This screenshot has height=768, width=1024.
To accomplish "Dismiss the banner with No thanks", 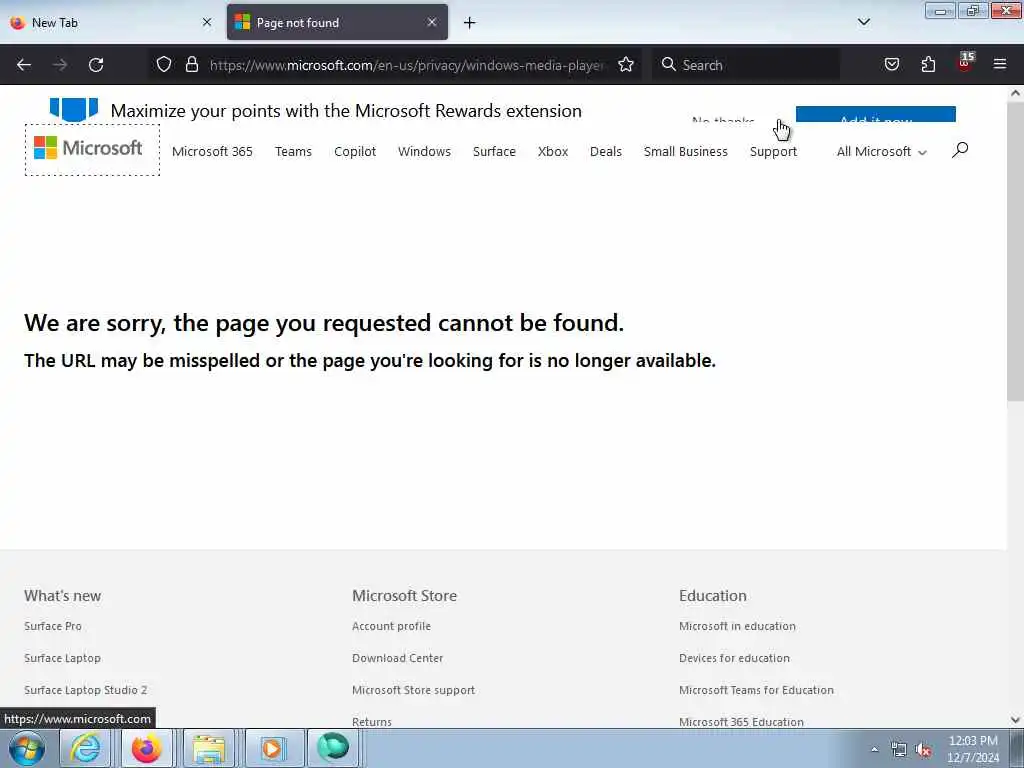I will coord(723,120).
